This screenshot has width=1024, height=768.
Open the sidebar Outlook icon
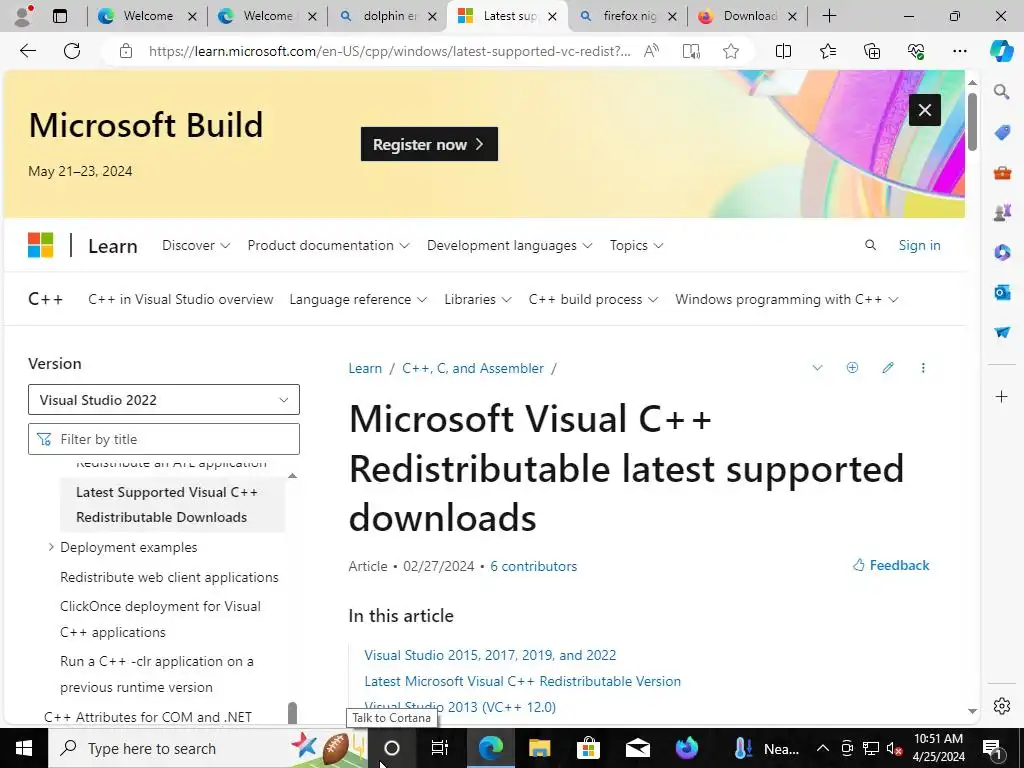[1002, 292]
